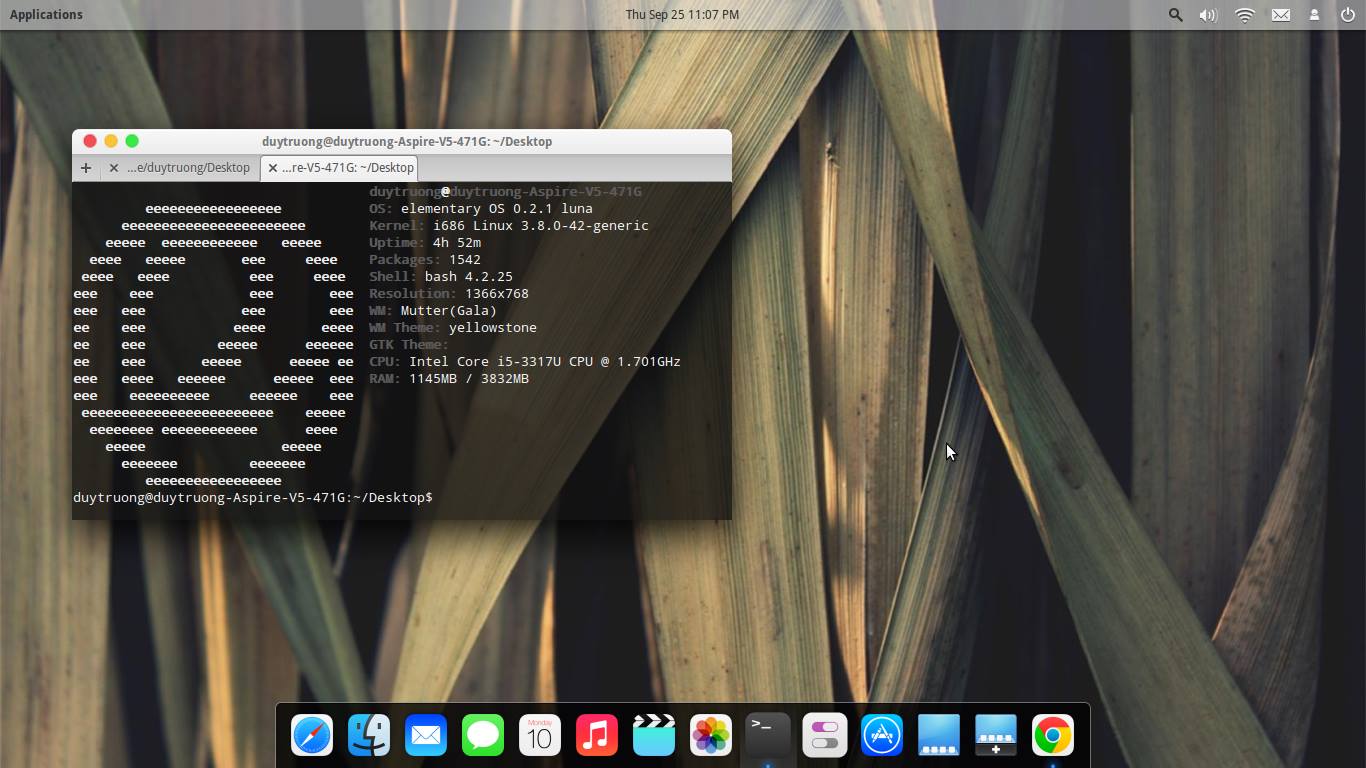Open the Photos flower icon in dock

[x=711, y=735]
